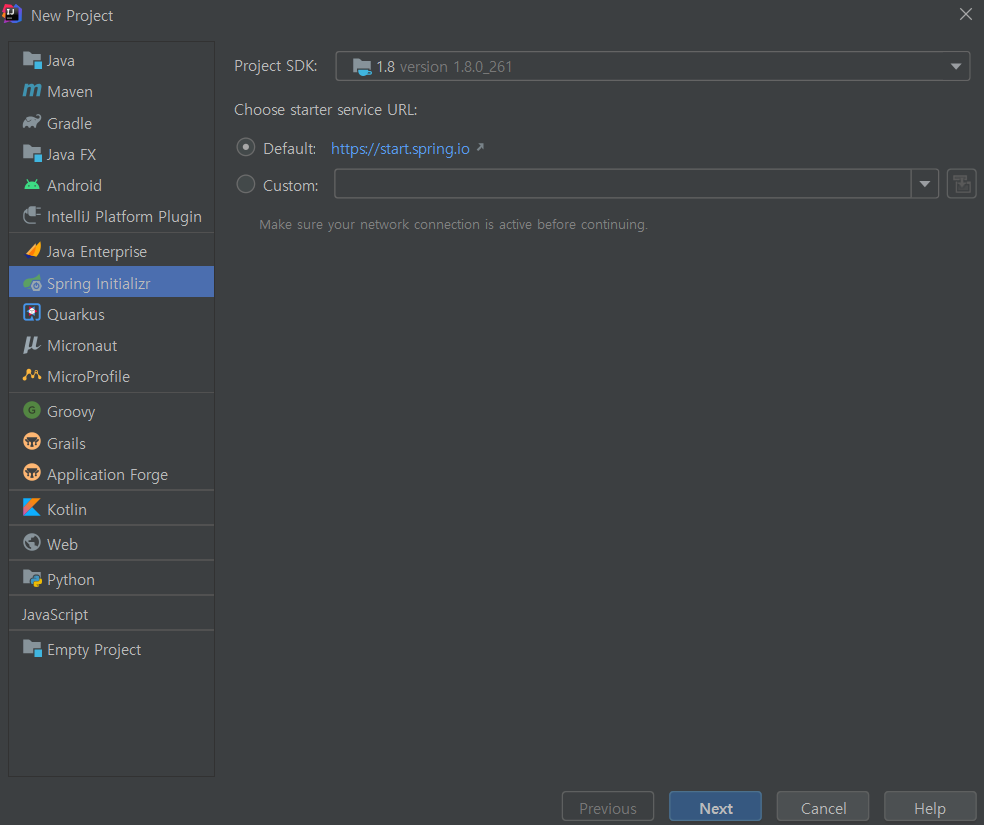This screenshot has height=825, width=984.
Task: Click the Java Enterprise icon
Action: tap(33, 250)
